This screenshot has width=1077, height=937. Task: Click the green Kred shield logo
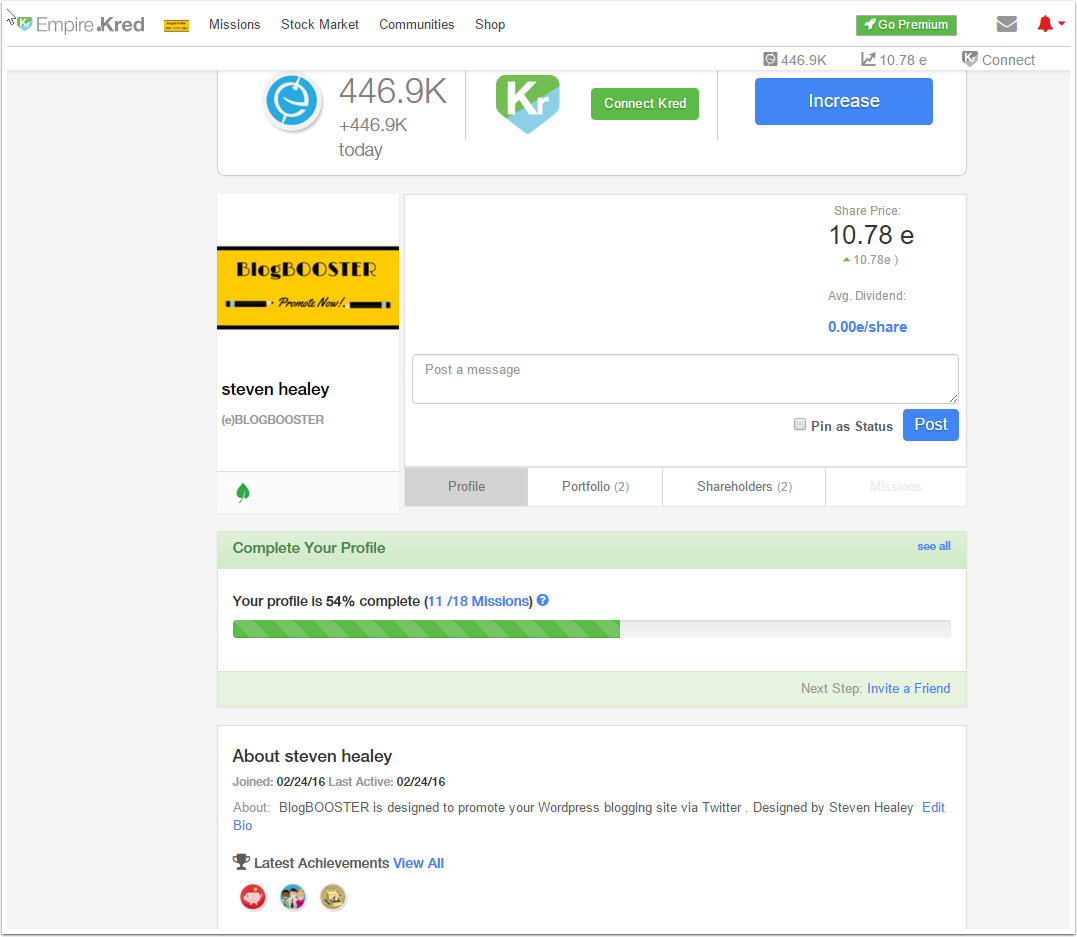pyautogui.click(x=527, y=104)
